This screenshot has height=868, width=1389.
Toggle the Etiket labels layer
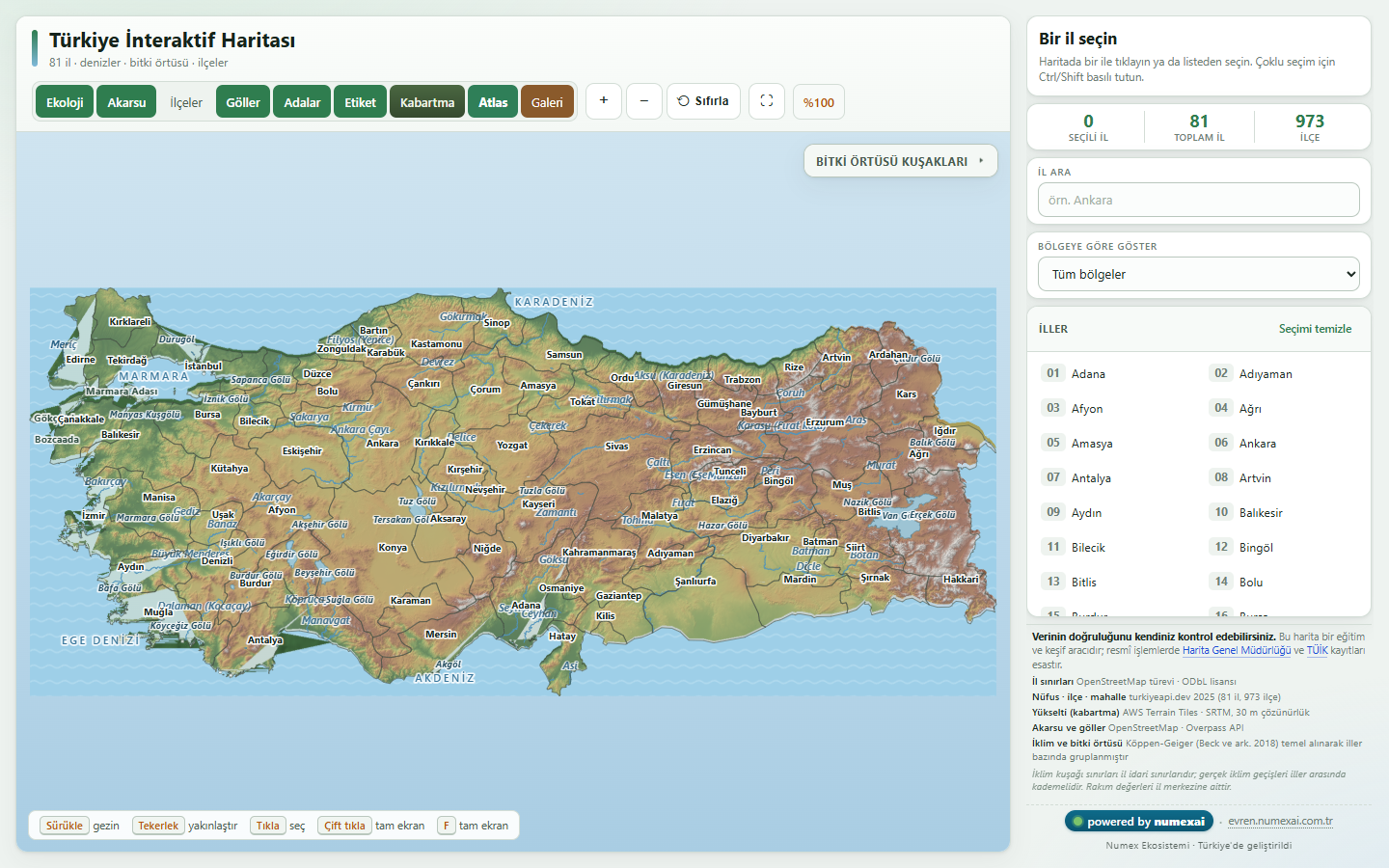point(360,102)
